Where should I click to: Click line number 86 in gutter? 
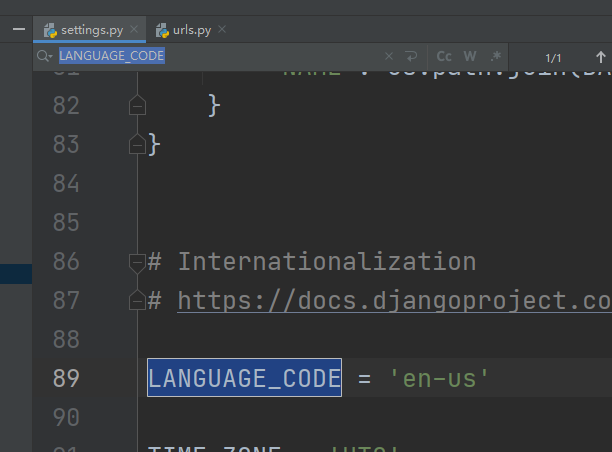tap(66, 261)
